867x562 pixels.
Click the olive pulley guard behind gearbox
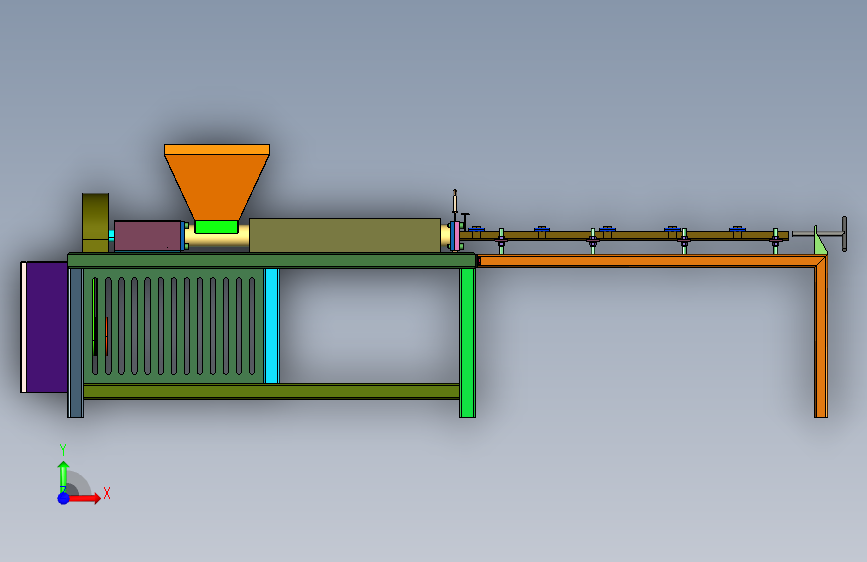(95, 223)
